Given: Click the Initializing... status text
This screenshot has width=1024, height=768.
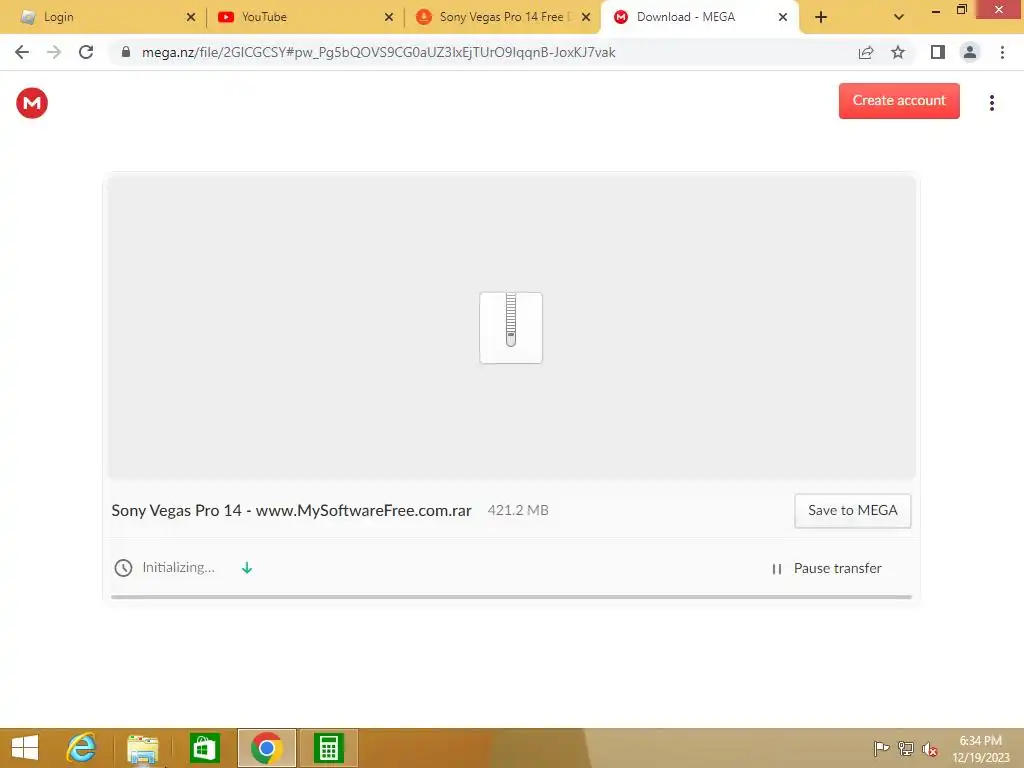Looking at the screenshot, I should [x=178, y=567].
